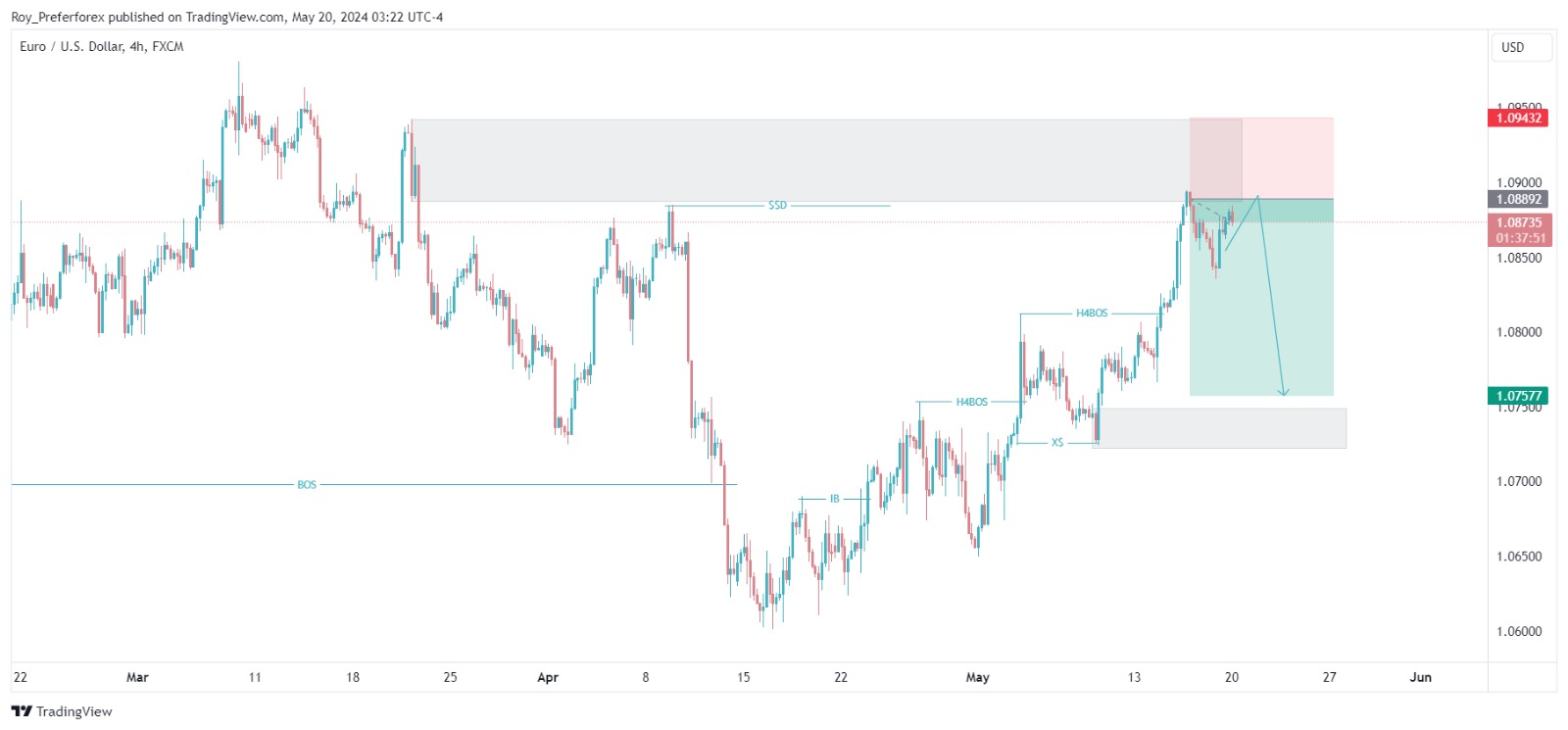
Task: Click the Apr date on time axis
Action: [x=548, y=677]
